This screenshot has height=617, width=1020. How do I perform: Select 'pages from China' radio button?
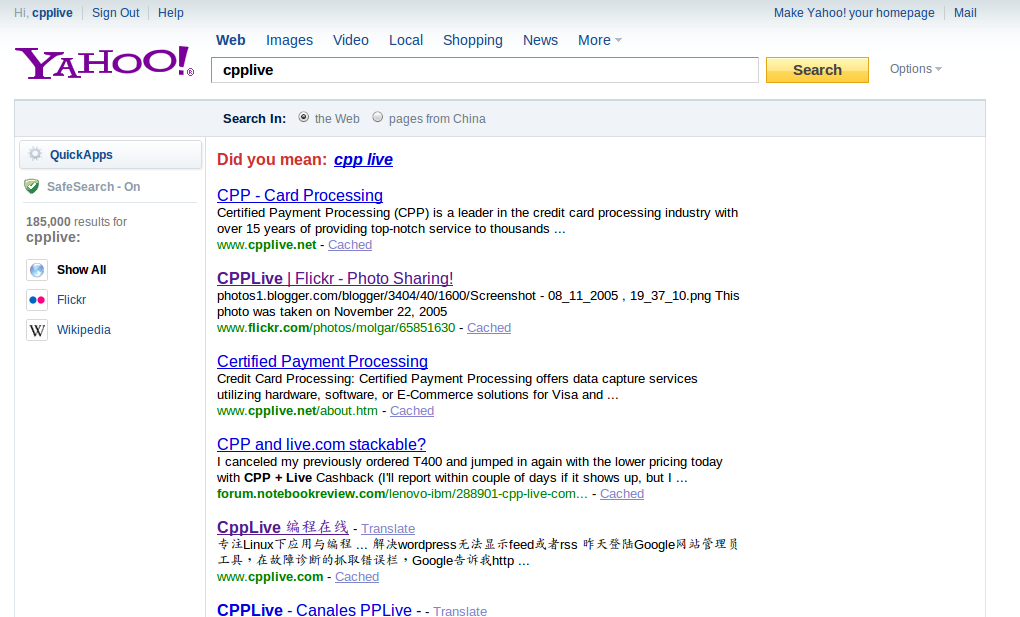click(377, 117)
